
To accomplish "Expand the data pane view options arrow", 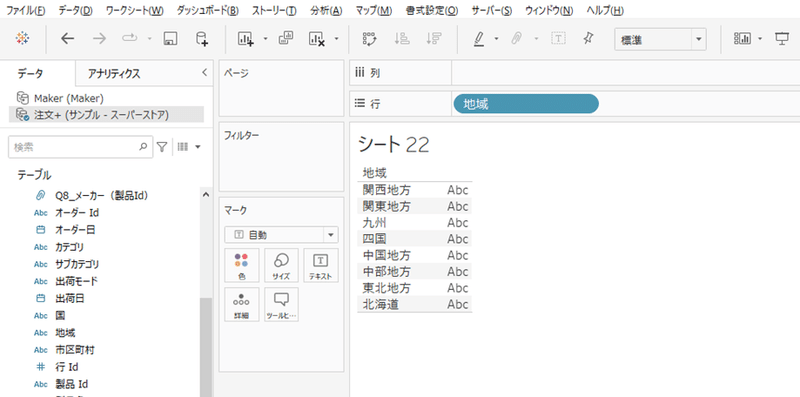I will 197,147.
